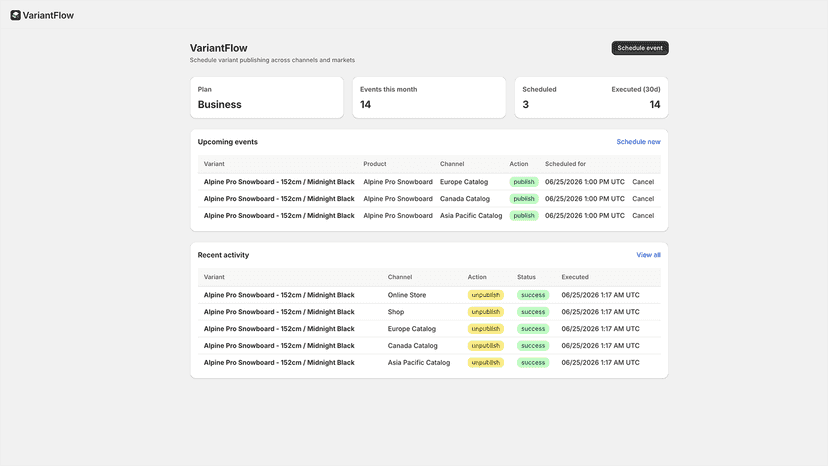Click publish badge in Canada Catalog upcoming row

click(x=524, y=199)
